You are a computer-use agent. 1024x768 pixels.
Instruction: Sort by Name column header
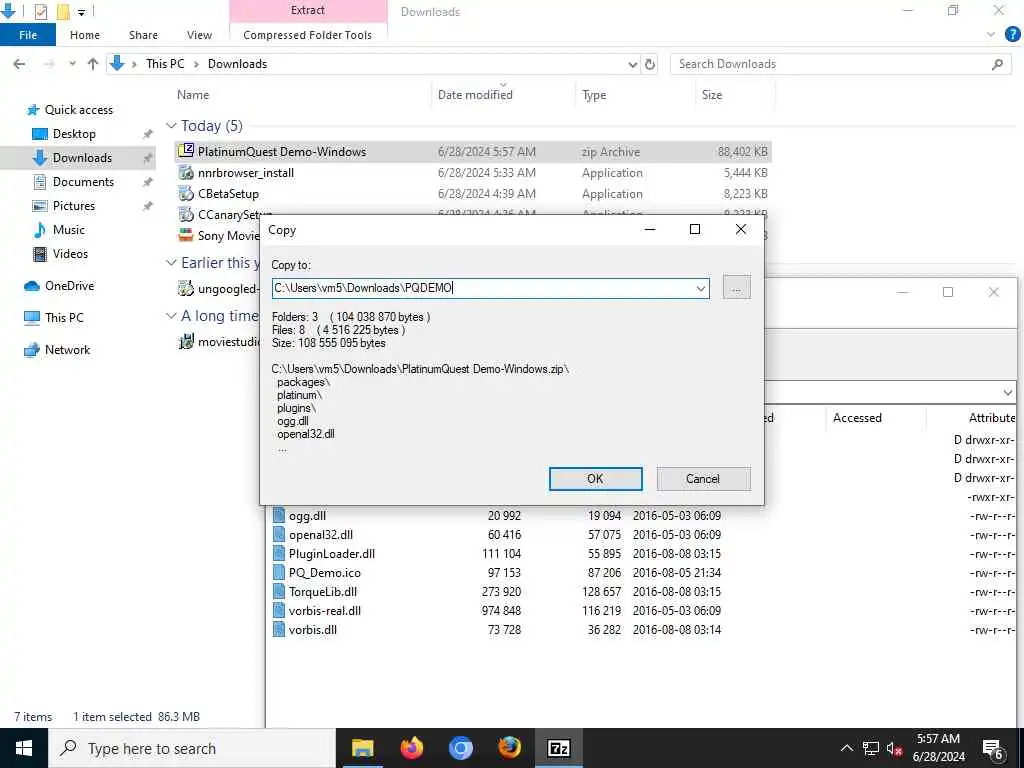193,95
